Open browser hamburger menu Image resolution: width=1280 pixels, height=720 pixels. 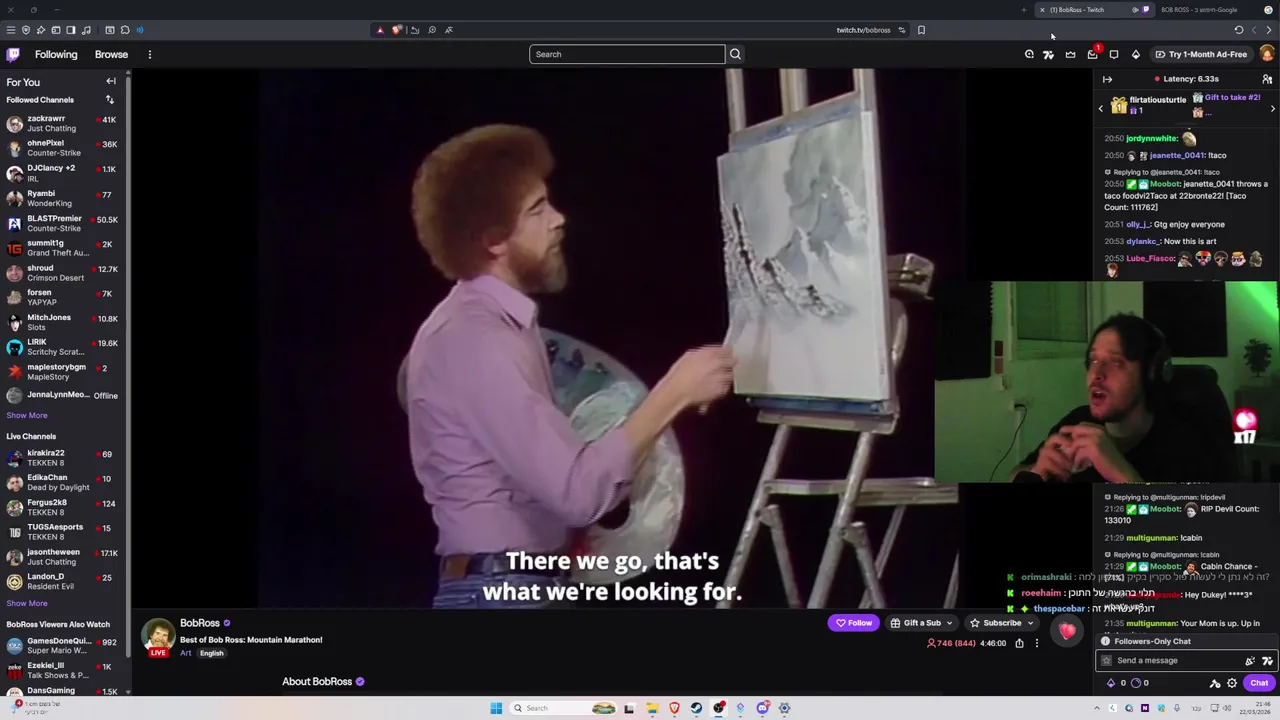coord(10,30)
